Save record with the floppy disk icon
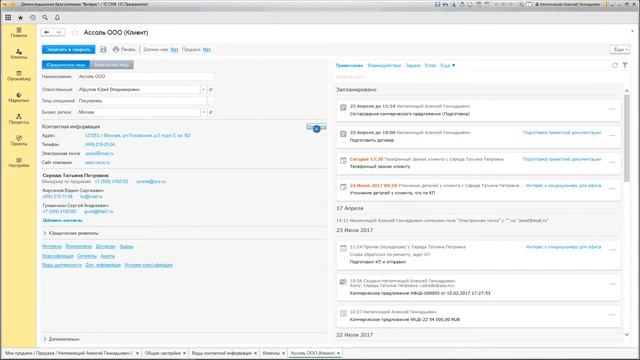 103,49
